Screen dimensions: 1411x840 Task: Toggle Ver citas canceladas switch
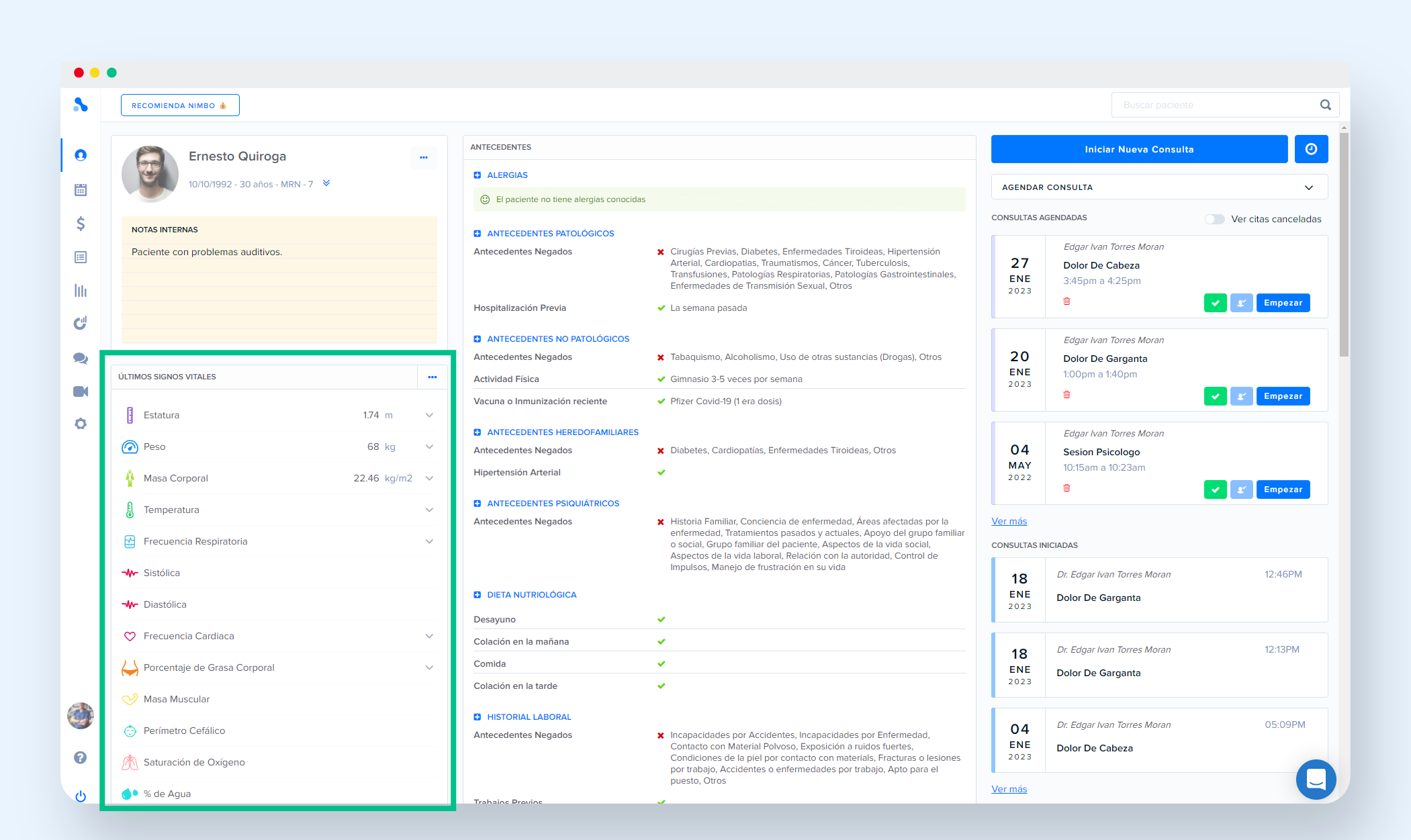pos(1214,219)
